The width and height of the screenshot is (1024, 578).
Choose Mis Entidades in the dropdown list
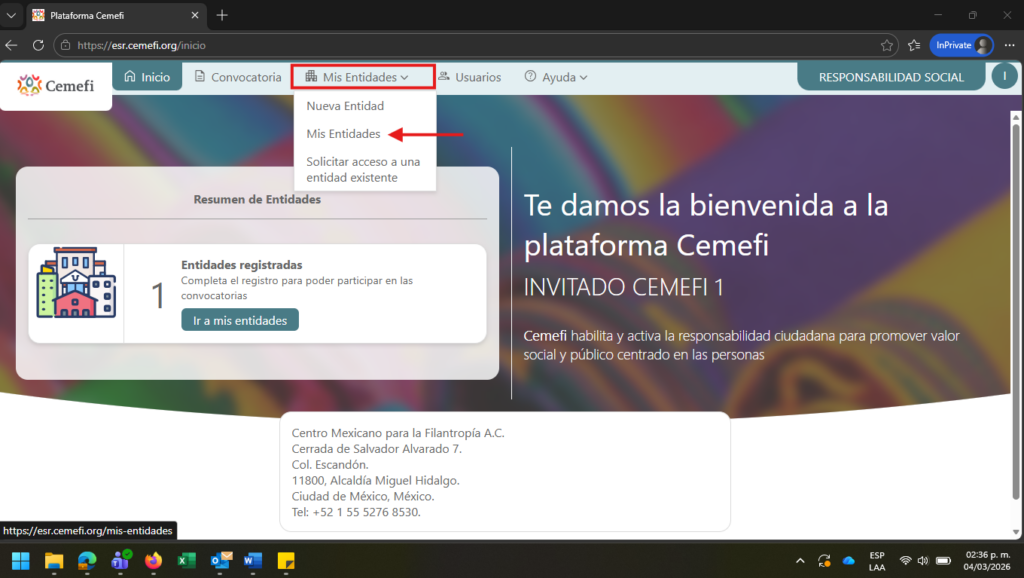tap(343, 134)
